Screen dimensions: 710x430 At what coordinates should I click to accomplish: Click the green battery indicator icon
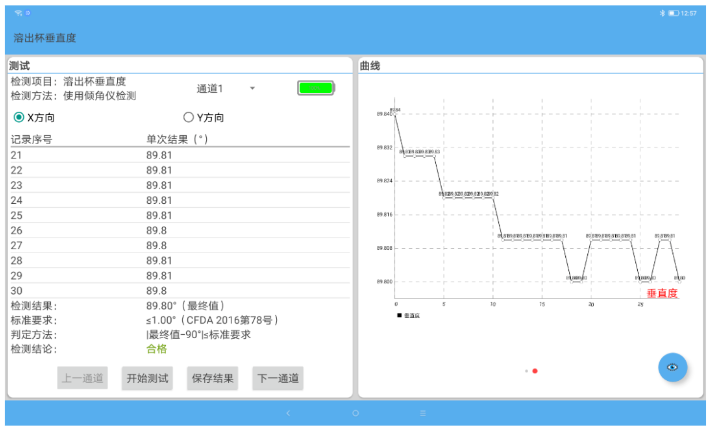(315, 88)
